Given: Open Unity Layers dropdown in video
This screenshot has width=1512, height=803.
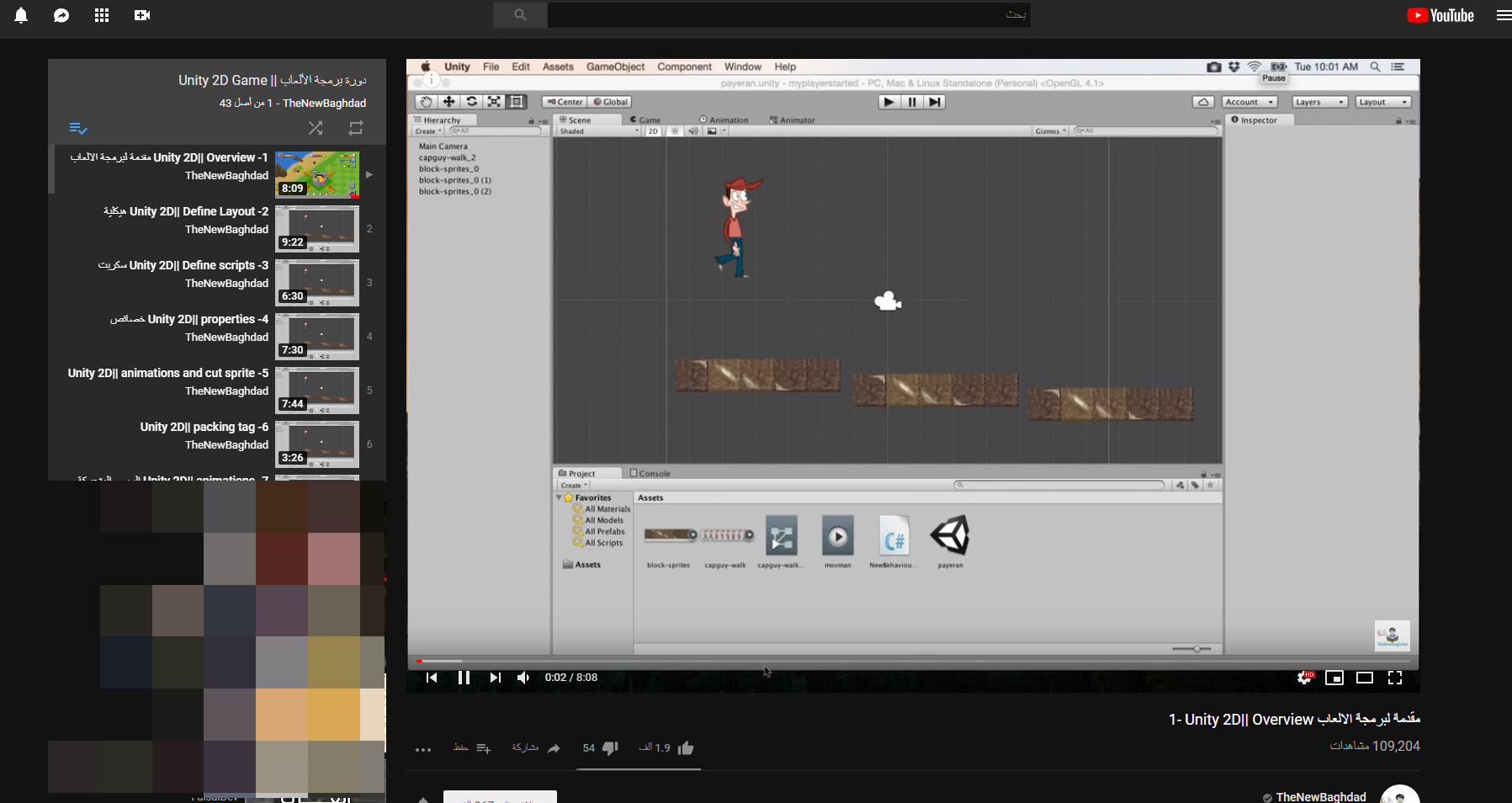Looking at the screenshot, I should coord(1320,102).
